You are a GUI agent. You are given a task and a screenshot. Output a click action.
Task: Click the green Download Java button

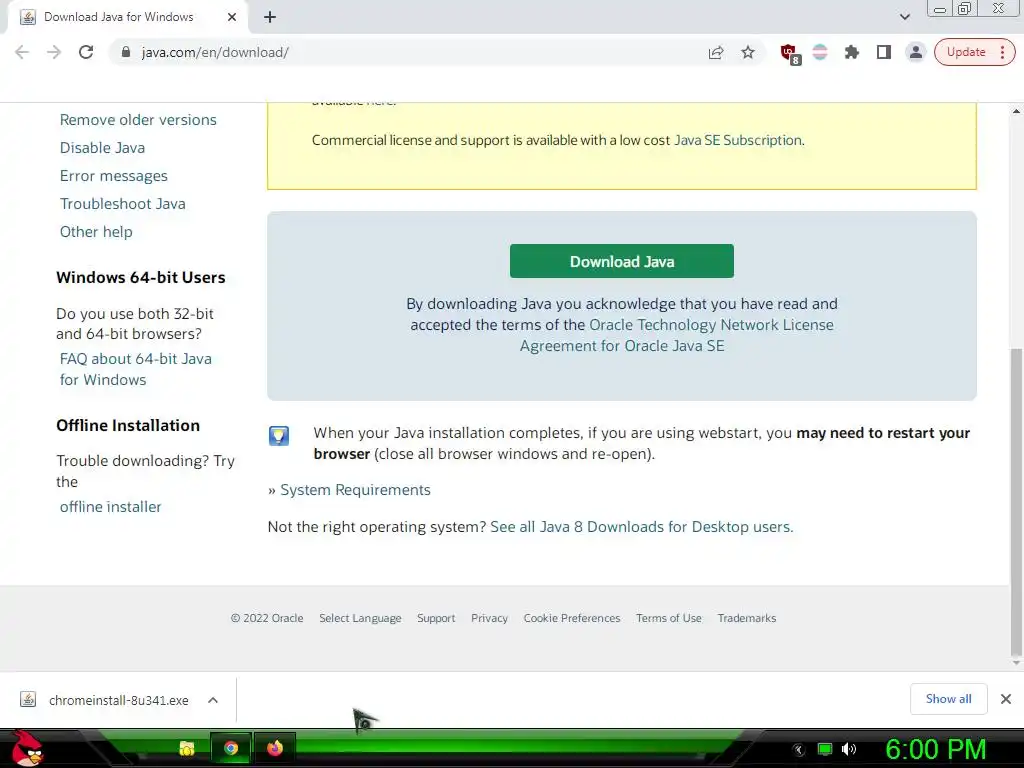click(622, 261)
